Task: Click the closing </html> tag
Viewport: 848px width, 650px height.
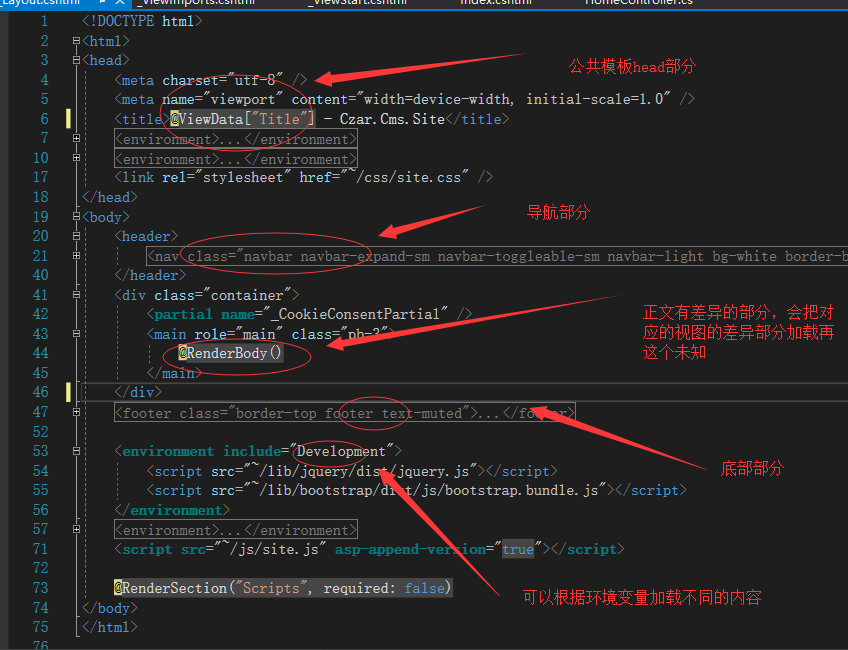Action: pyautogui.click(x=110, y=627)
